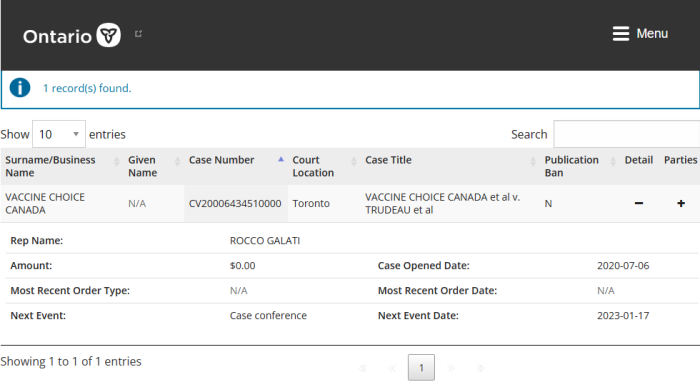Sort by Publication Ban column

tap(579, 166)
